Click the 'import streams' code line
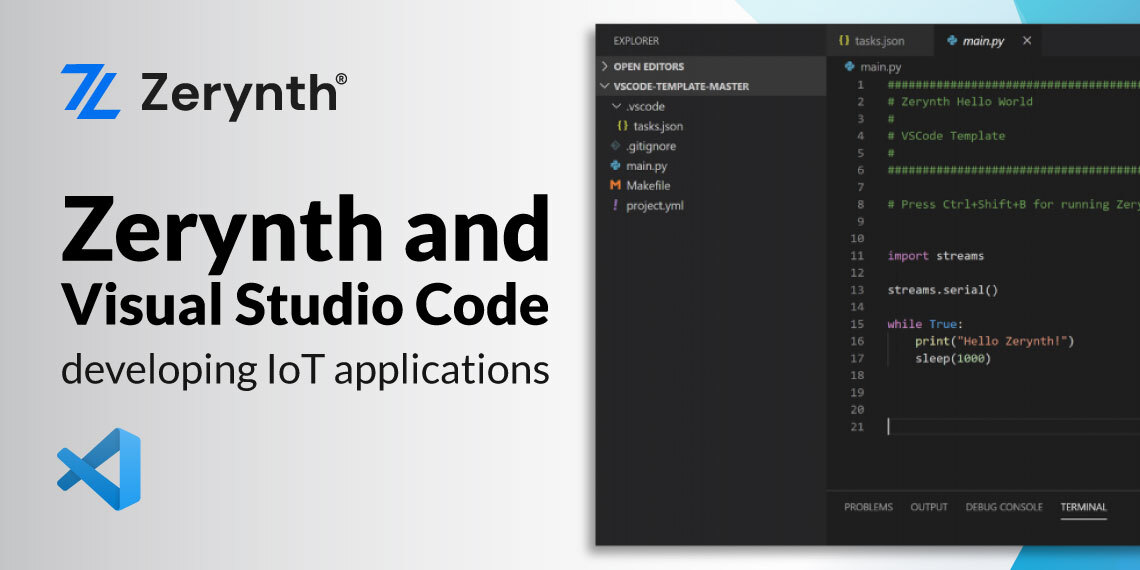 [935, 256]
